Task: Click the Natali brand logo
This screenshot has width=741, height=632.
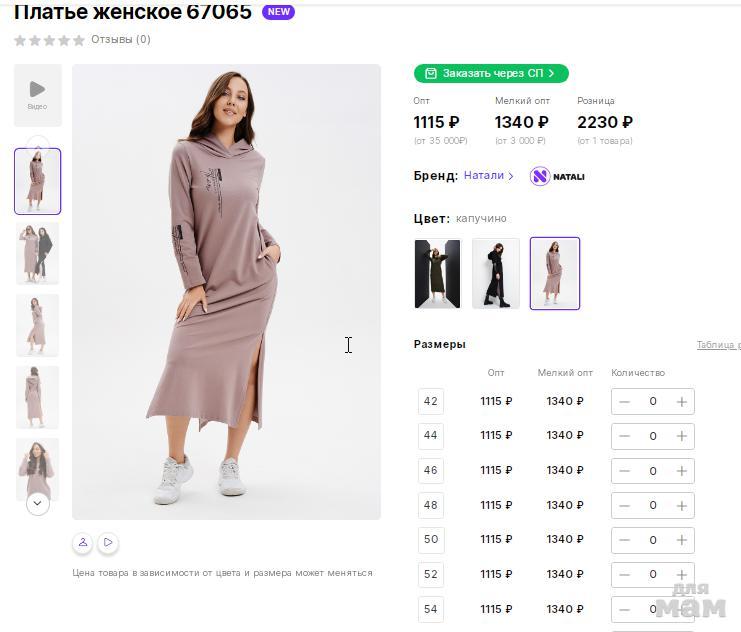Action: click(x=557, y=176)
